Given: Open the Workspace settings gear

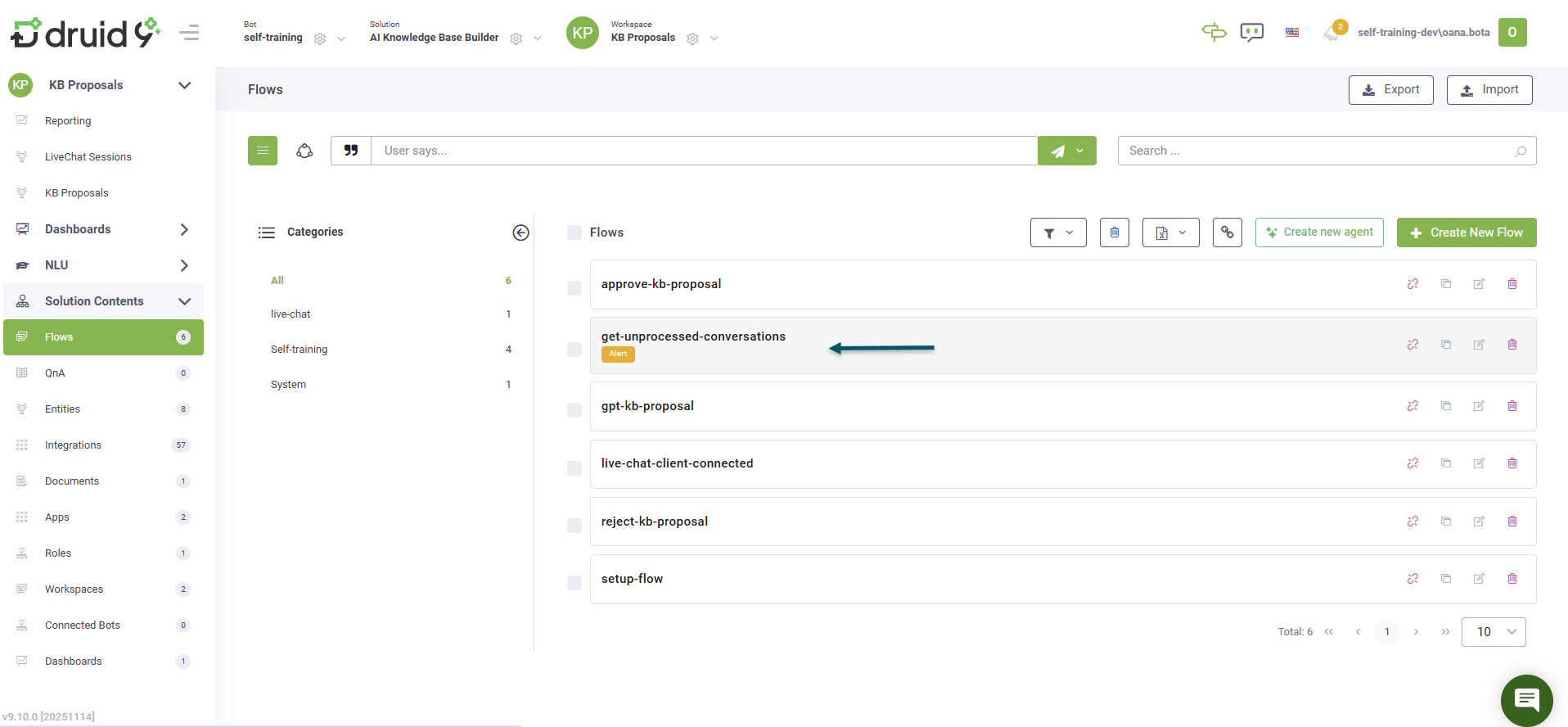Looking at the screenshot, I should (692, 38).
